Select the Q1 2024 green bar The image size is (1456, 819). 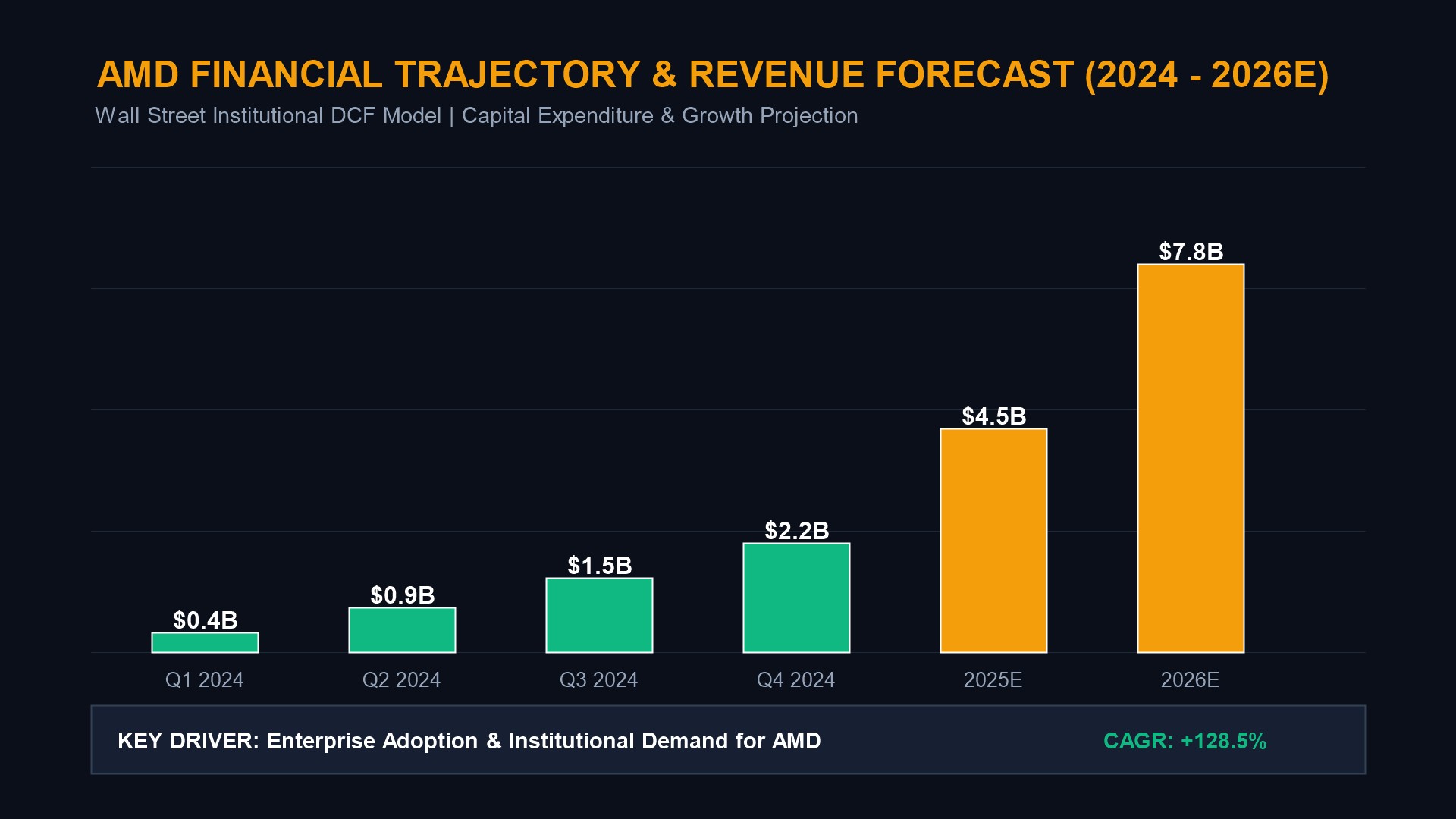pos(205,642)
